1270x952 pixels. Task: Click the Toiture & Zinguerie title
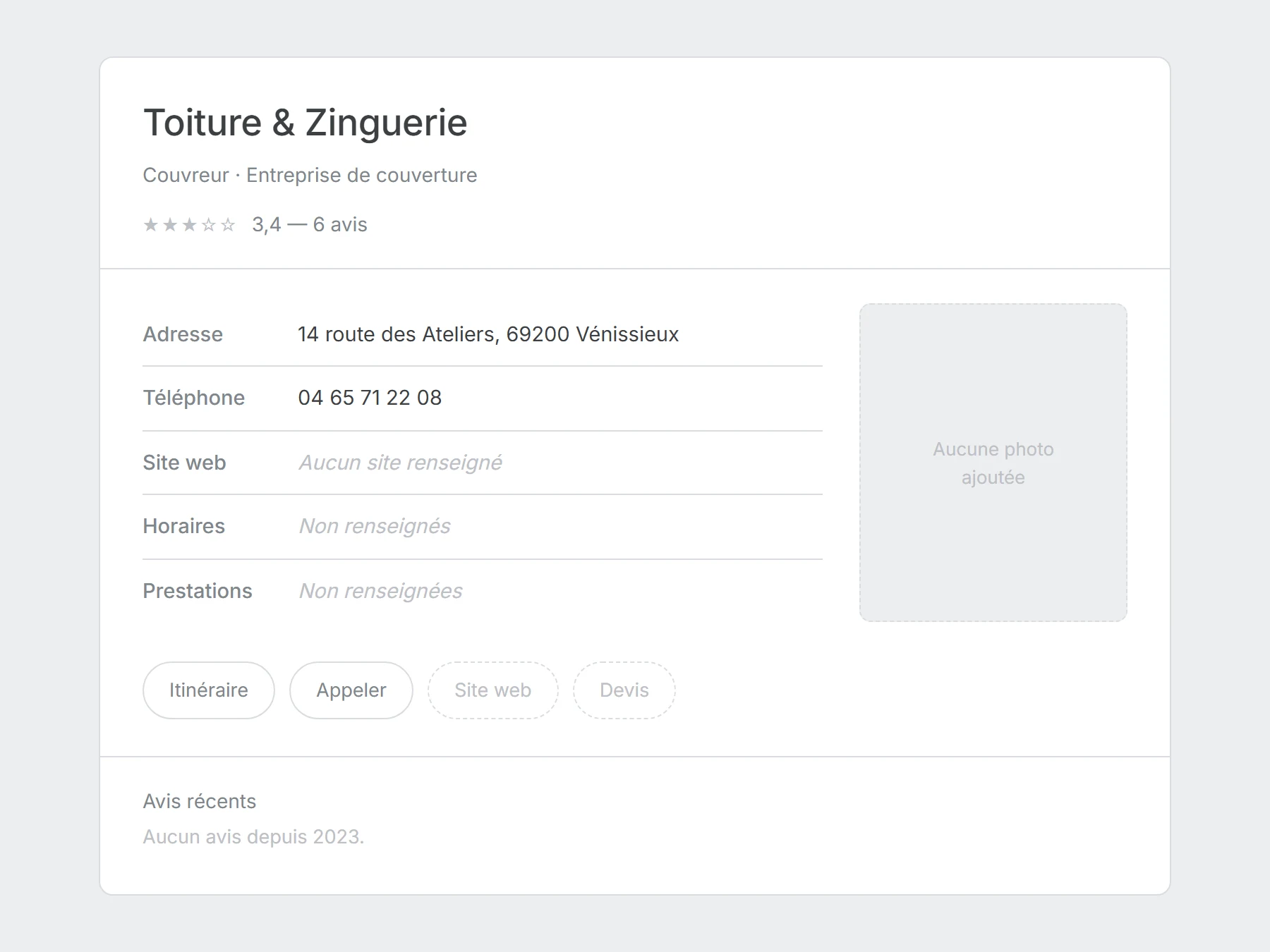[x=306, y=123]
